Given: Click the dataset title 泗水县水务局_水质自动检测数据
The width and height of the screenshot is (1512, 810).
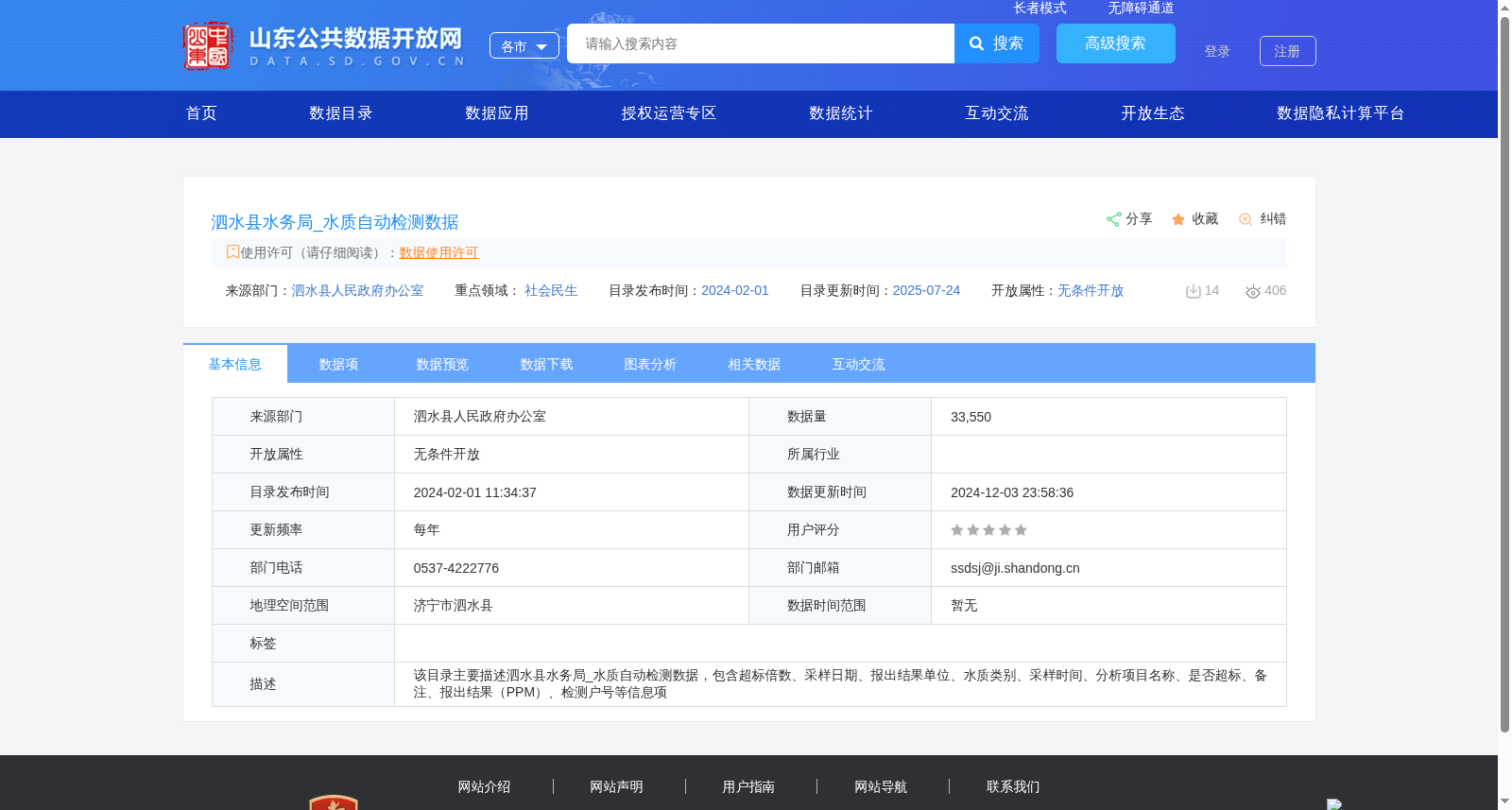Looking at the screenshot, I should pyautogui.click(x=335, y=222).
